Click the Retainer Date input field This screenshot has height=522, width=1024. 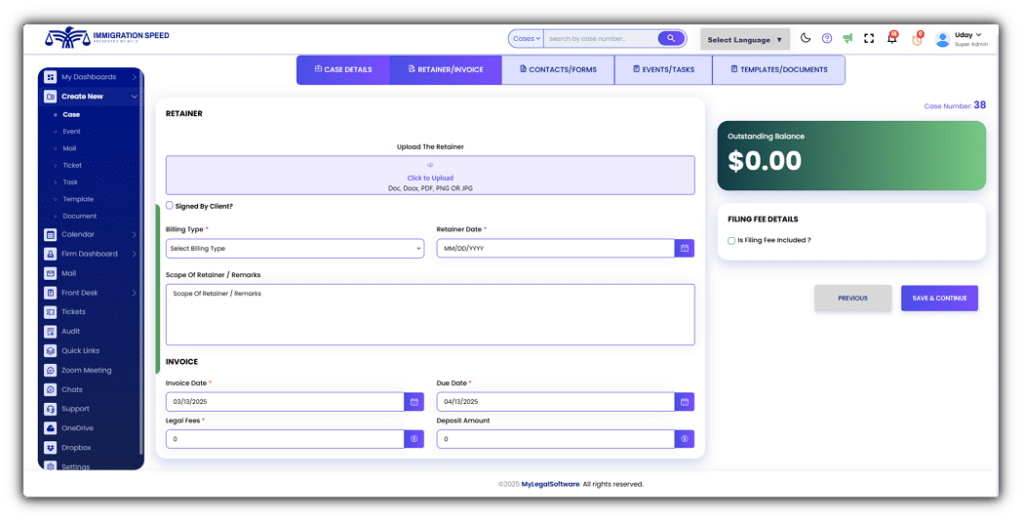(x=556, y=248)
